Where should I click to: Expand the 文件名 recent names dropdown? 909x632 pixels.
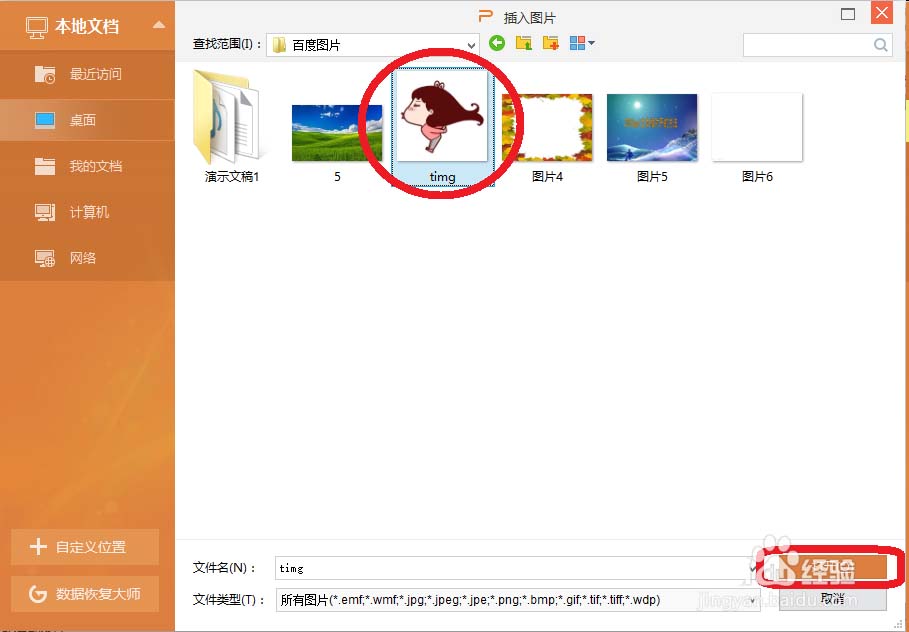click(753, 568)
